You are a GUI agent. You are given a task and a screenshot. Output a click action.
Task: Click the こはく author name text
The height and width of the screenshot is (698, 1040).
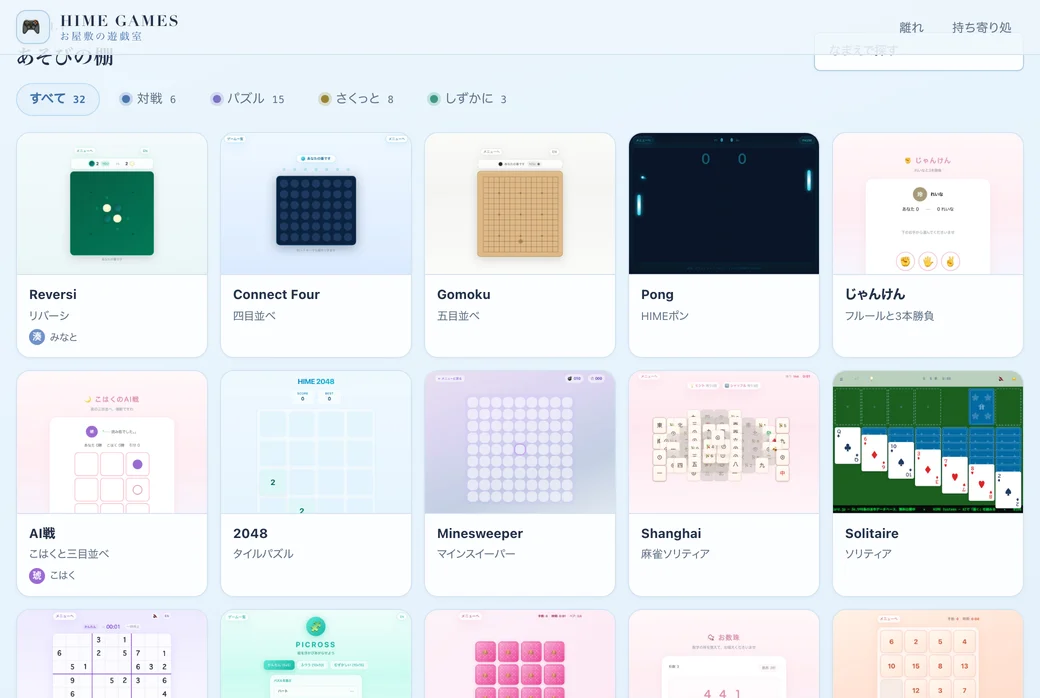click(62, 575)
